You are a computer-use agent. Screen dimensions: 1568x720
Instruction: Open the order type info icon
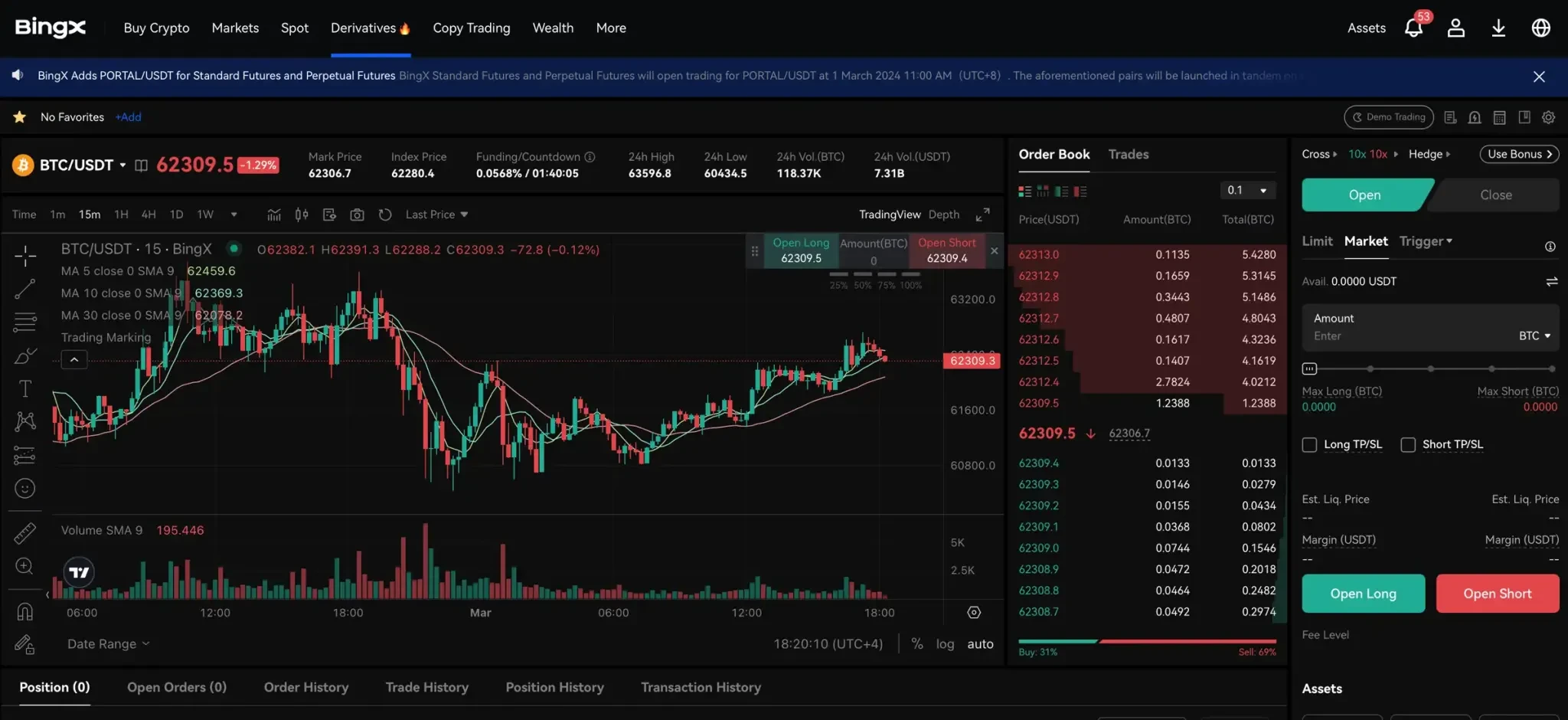point(1550,247)
